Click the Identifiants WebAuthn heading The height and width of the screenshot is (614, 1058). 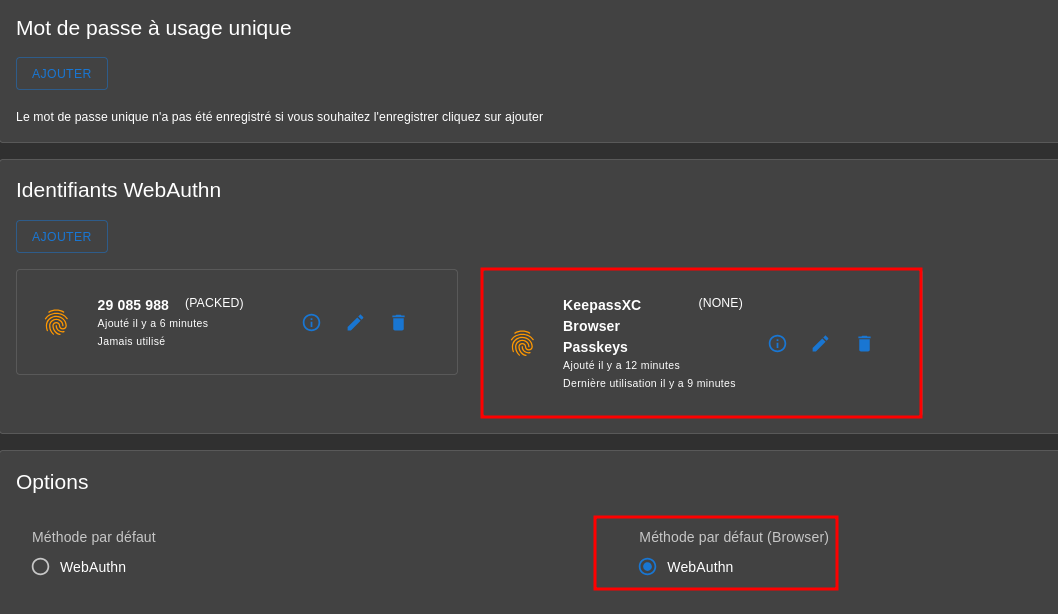point(118,190)
